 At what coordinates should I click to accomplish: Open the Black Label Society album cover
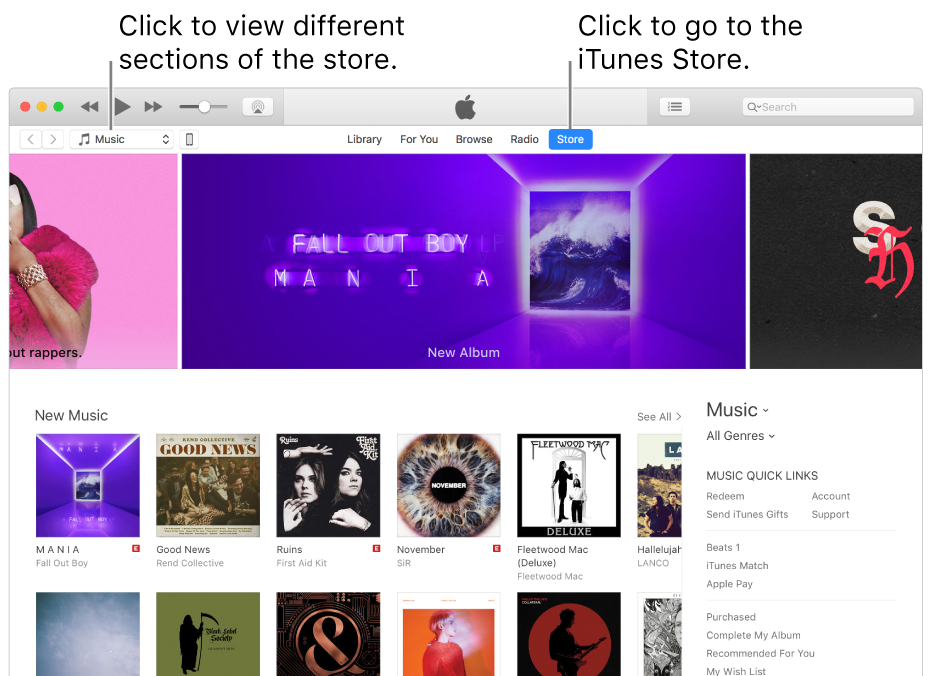coord(208,634)
